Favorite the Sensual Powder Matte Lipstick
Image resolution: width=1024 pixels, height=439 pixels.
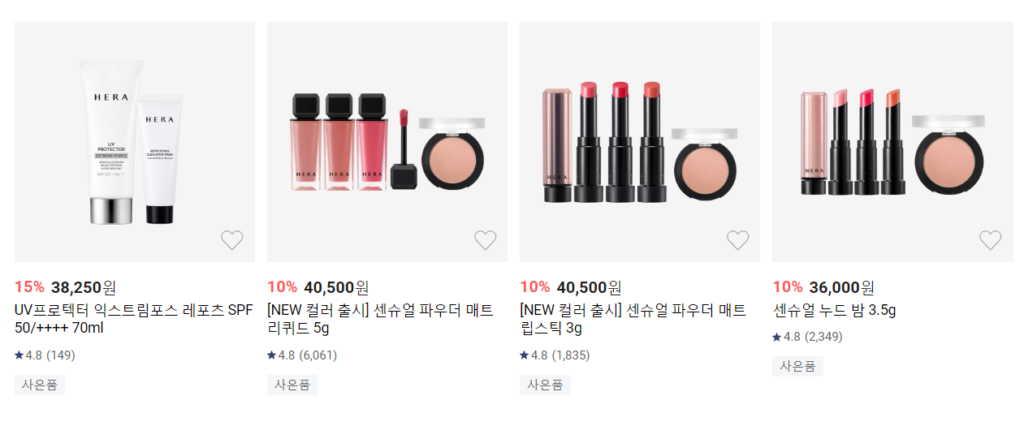tap(737, 240)
